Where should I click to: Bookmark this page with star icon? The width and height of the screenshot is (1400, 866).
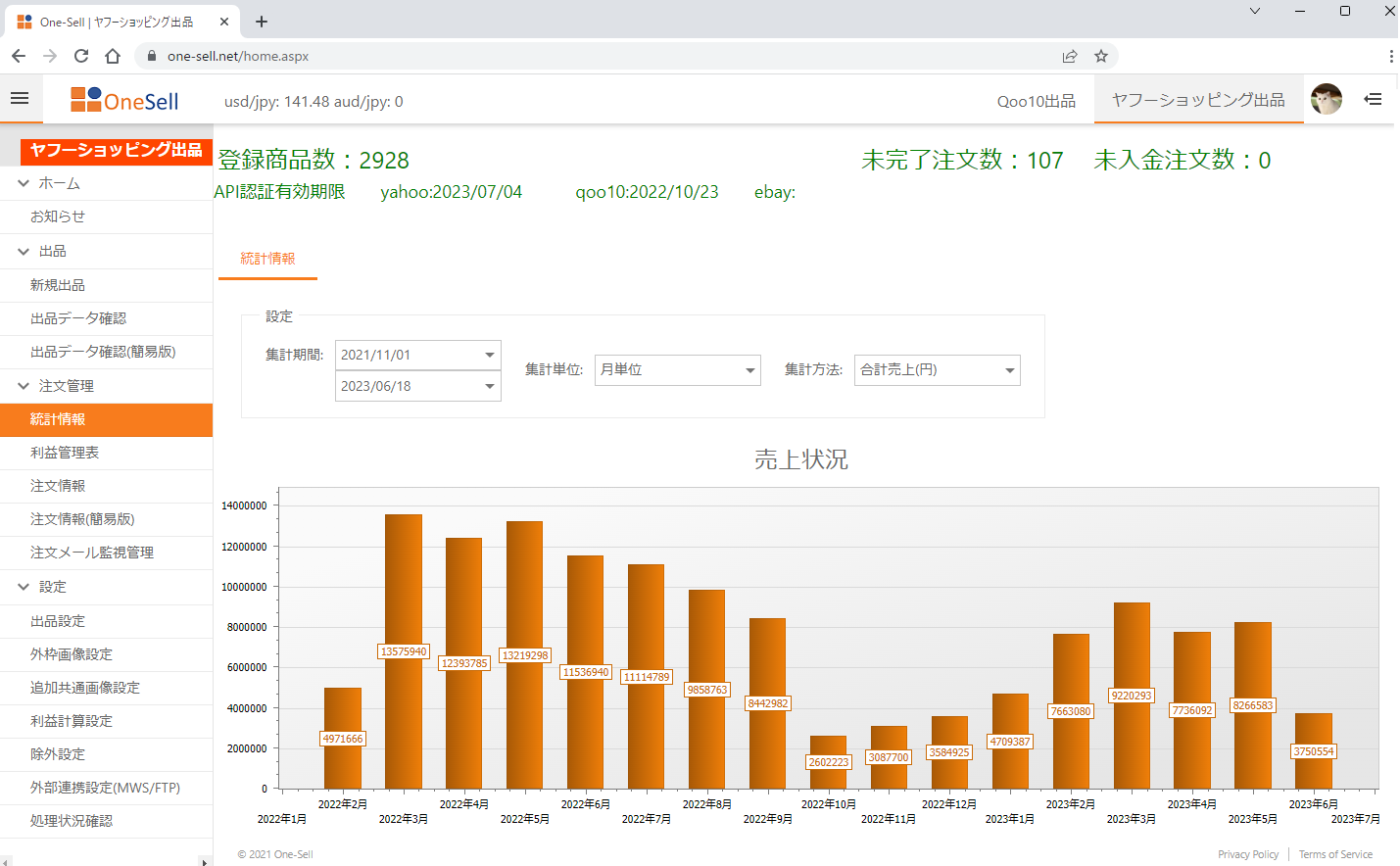coord(1101,56)
